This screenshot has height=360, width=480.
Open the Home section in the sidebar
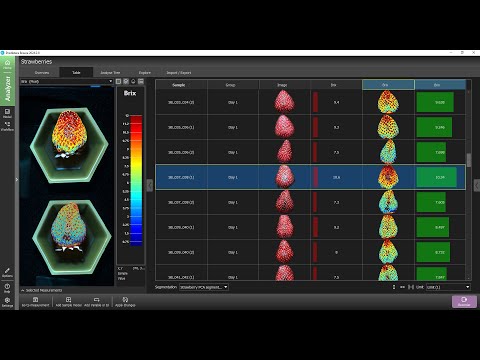pyautogui.click(x=7, y=64)
